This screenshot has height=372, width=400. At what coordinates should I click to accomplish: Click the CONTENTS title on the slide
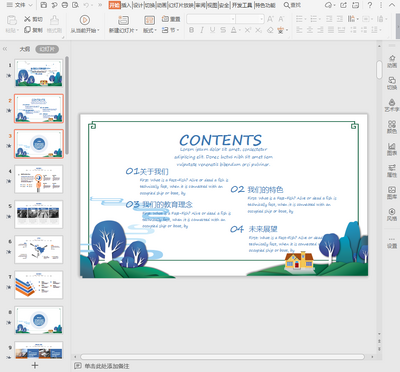coord(220,140)
